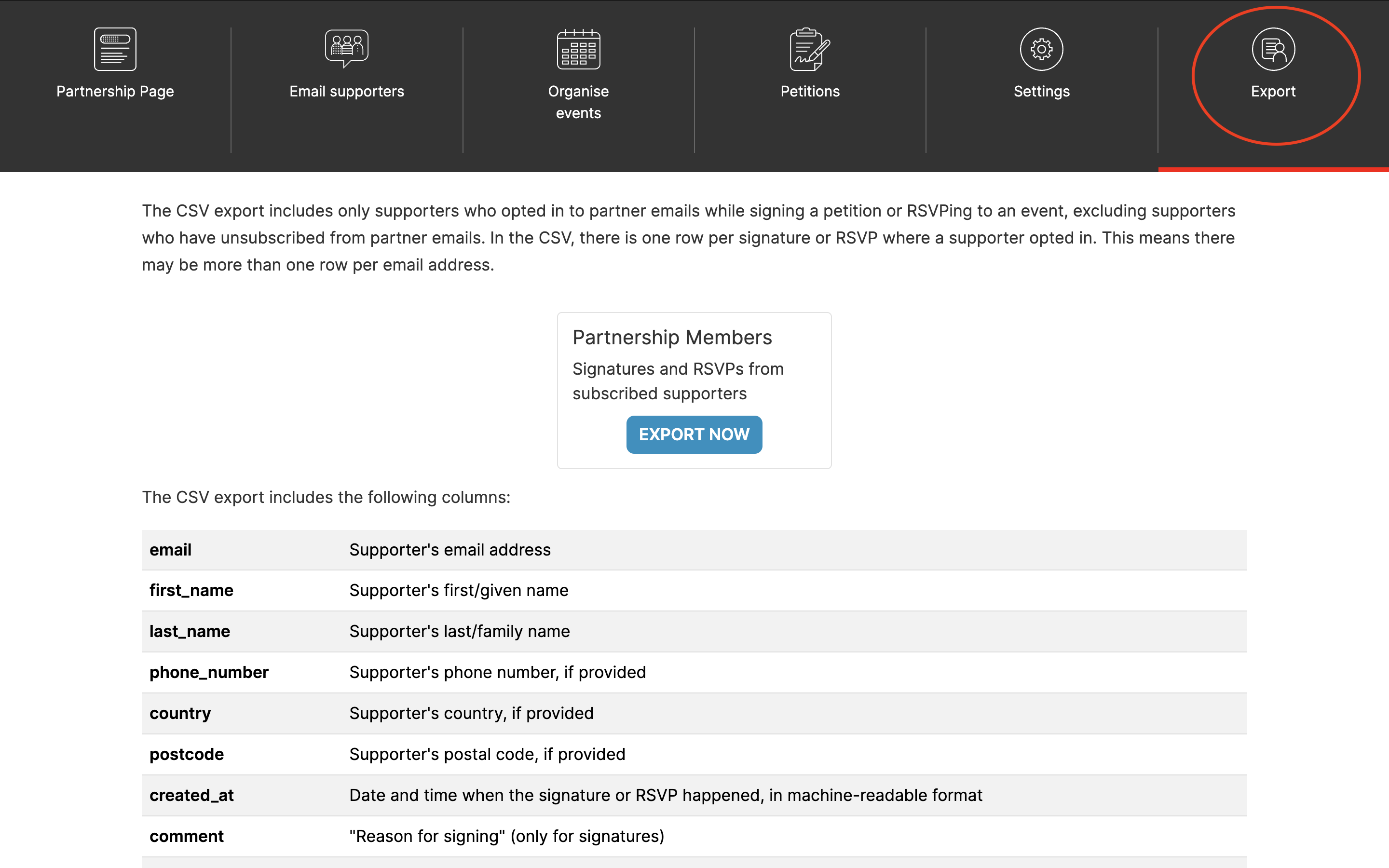1389x868 pixels.
Task: Click the postcode column row
Action: [x=187, y=754]
